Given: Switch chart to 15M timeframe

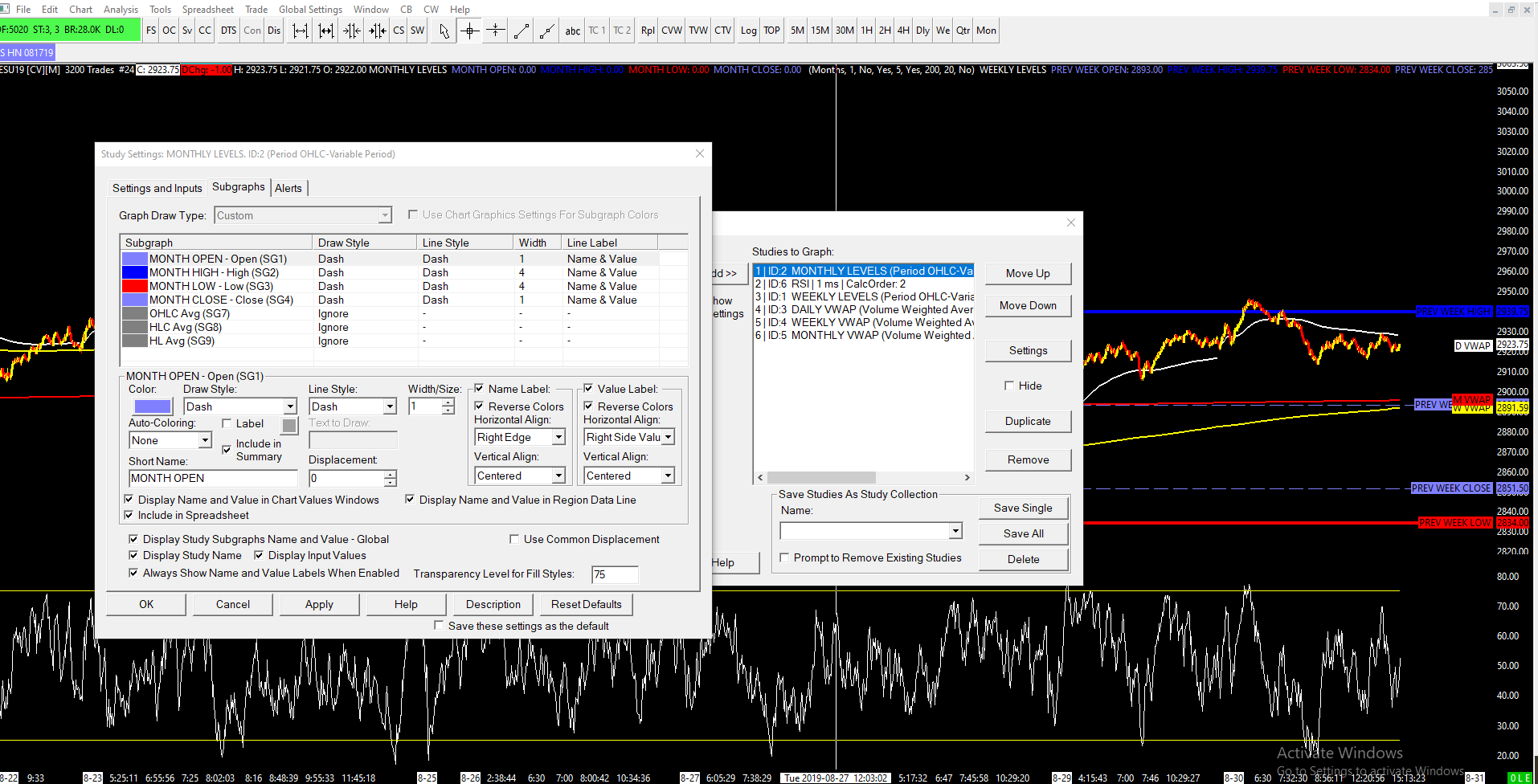Looking at the screenshot, I should 820,31.
